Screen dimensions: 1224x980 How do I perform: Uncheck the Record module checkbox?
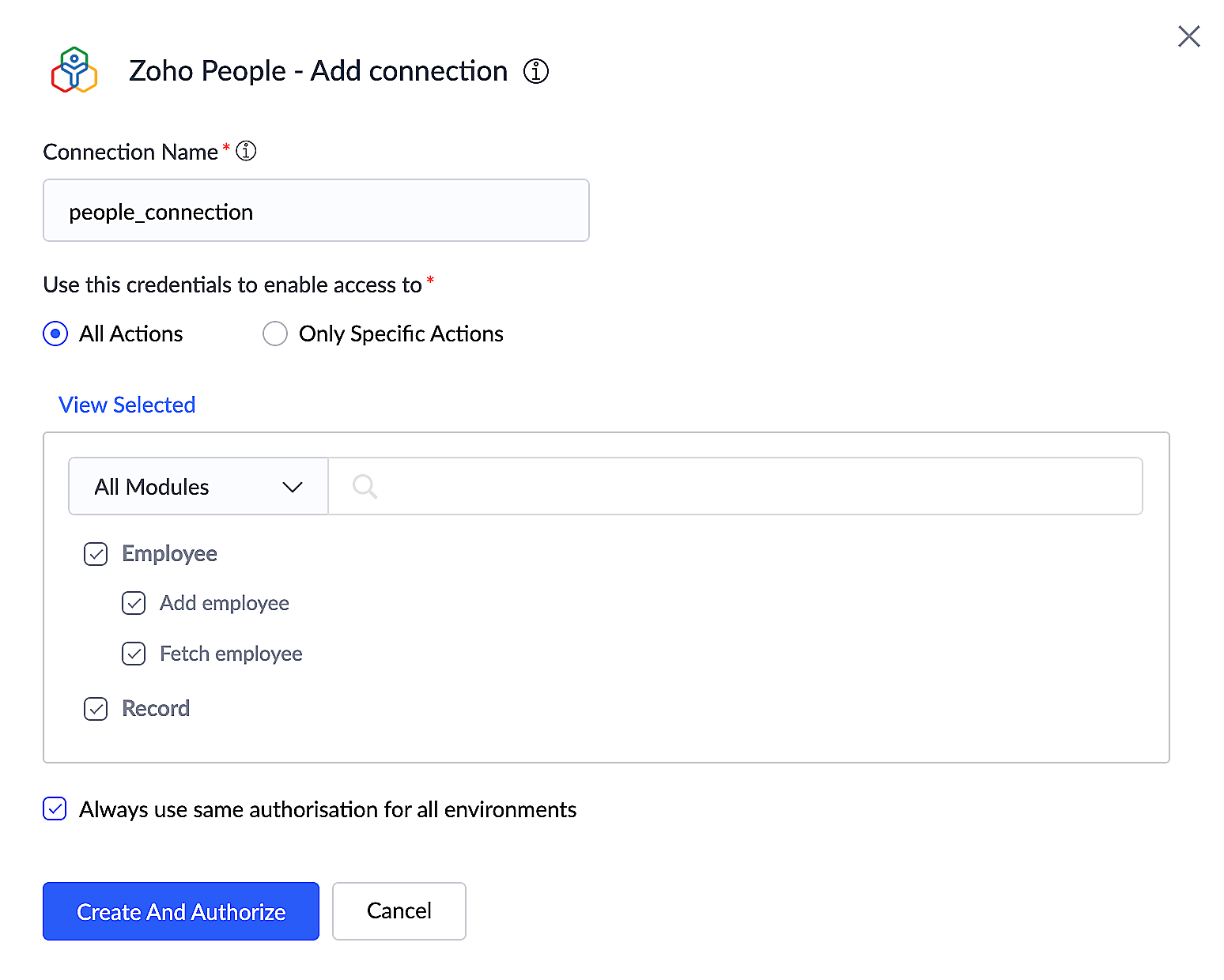click(96, 709)
